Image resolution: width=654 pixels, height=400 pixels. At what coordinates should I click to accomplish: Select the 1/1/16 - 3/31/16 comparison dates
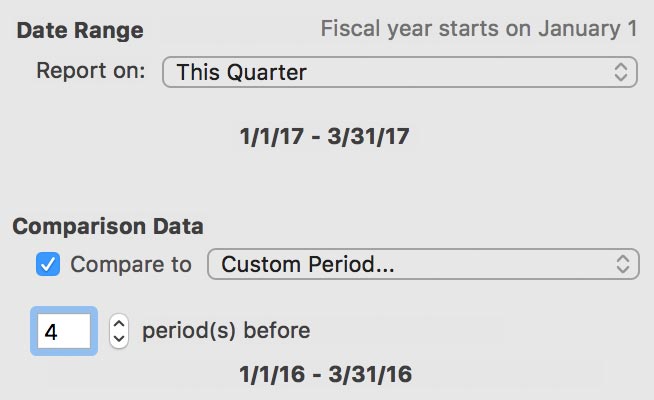(x=325, y=375)
